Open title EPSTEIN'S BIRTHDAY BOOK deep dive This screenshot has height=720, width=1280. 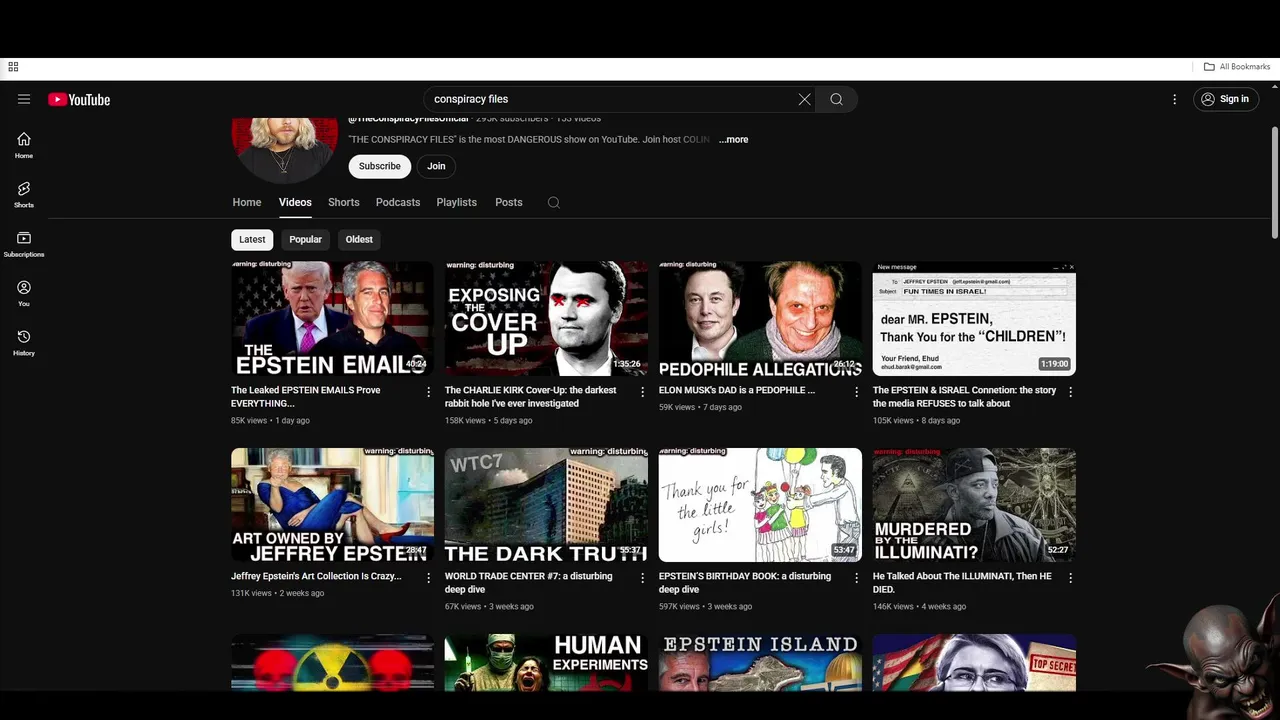(745, 583)
